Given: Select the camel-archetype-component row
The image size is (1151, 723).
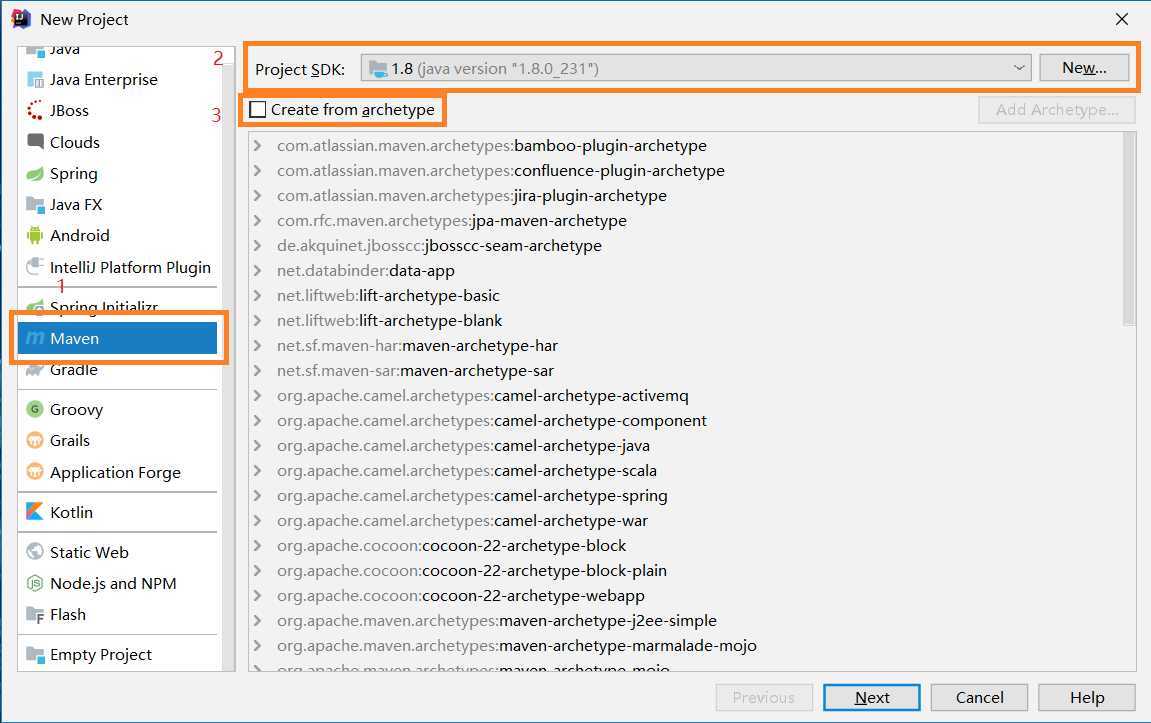Looking at the screenshot, I should point(686,421).
